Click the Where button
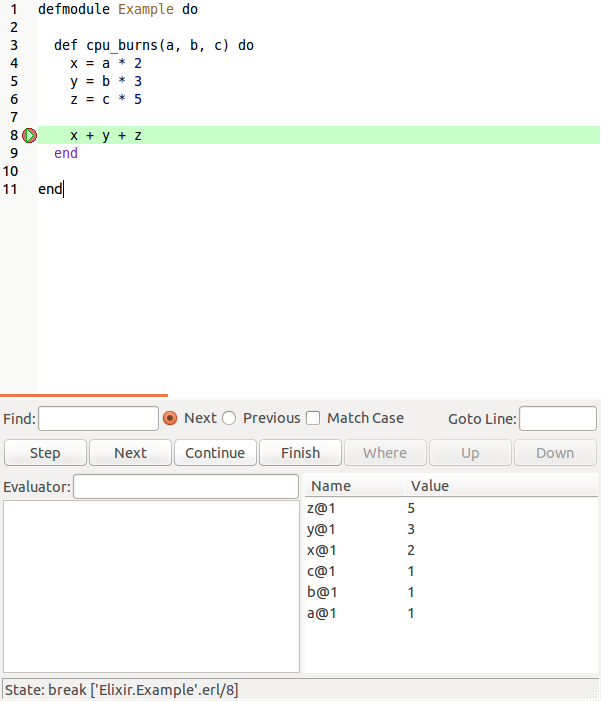Image resolution: width=601 pixels, height=701 pixels. coord(385,453)
